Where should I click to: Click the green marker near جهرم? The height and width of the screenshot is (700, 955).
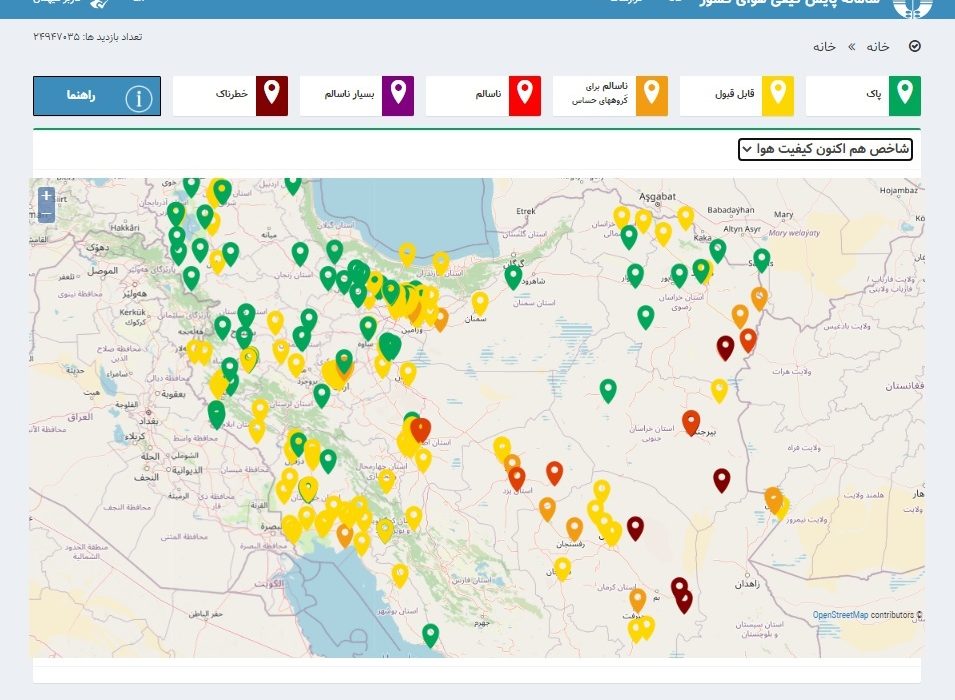[x=431, y=635]
